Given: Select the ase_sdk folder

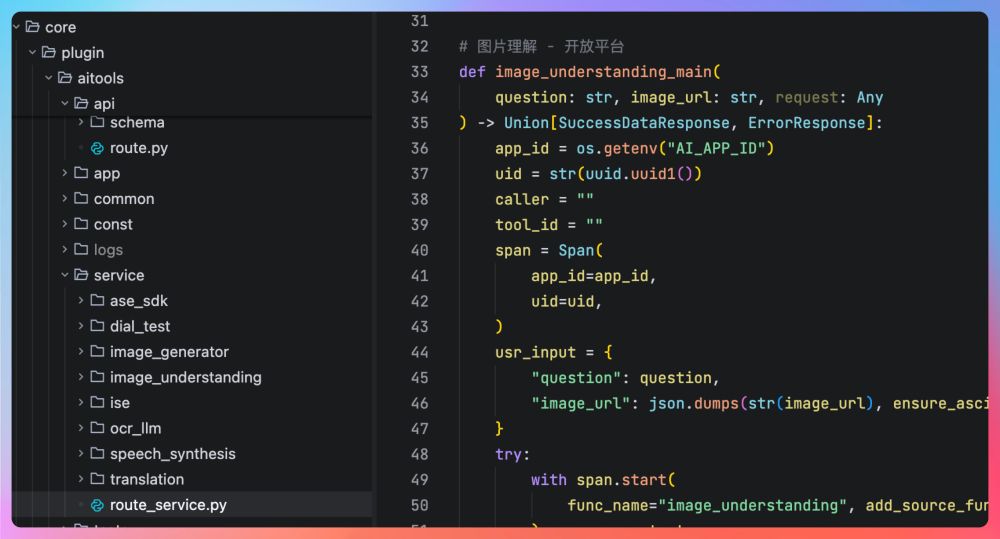Looking at the screenshot, I should [138, 301].
